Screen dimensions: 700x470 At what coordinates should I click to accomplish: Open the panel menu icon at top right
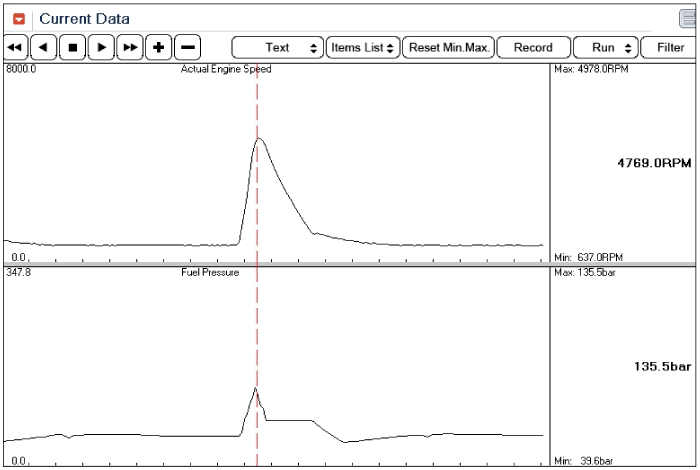(x=688, y=19)
